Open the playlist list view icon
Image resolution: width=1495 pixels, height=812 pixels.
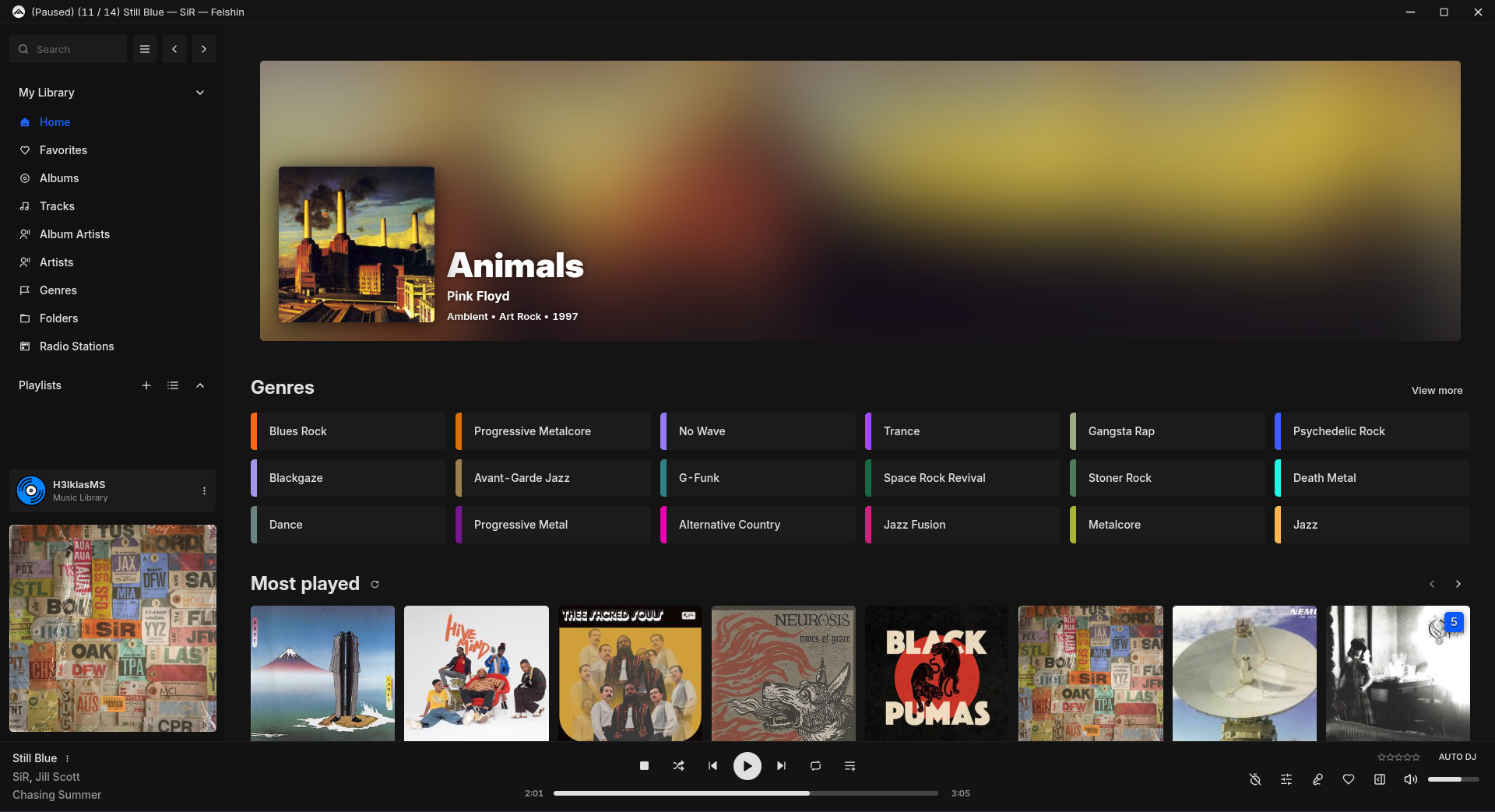pyautogui.click(x=173, y=385)
